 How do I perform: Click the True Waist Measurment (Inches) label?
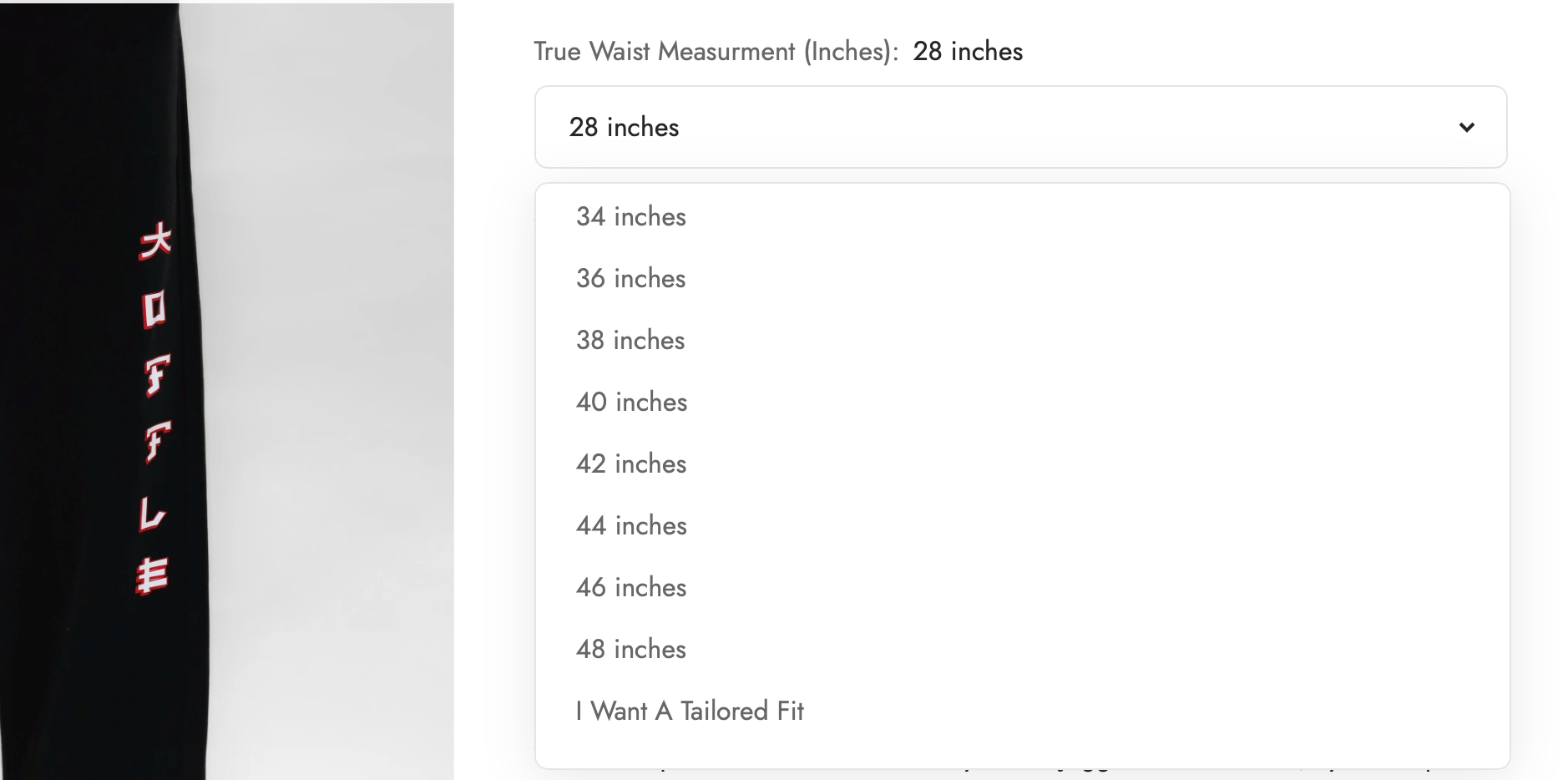click(716, 52)
